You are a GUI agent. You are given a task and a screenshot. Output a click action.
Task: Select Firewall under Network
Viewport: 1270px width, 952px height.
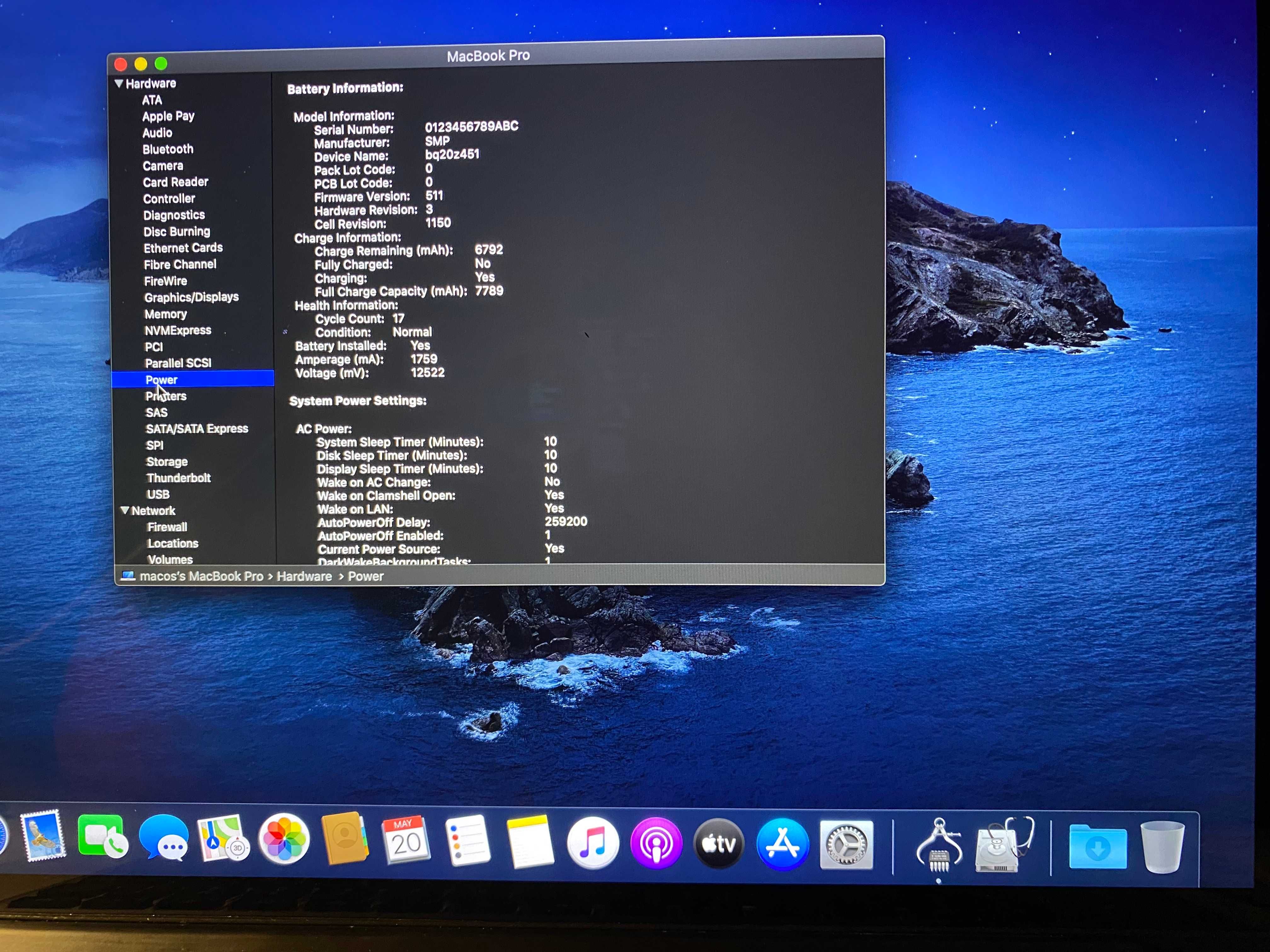pyautogui.click(x=167, y=527)
